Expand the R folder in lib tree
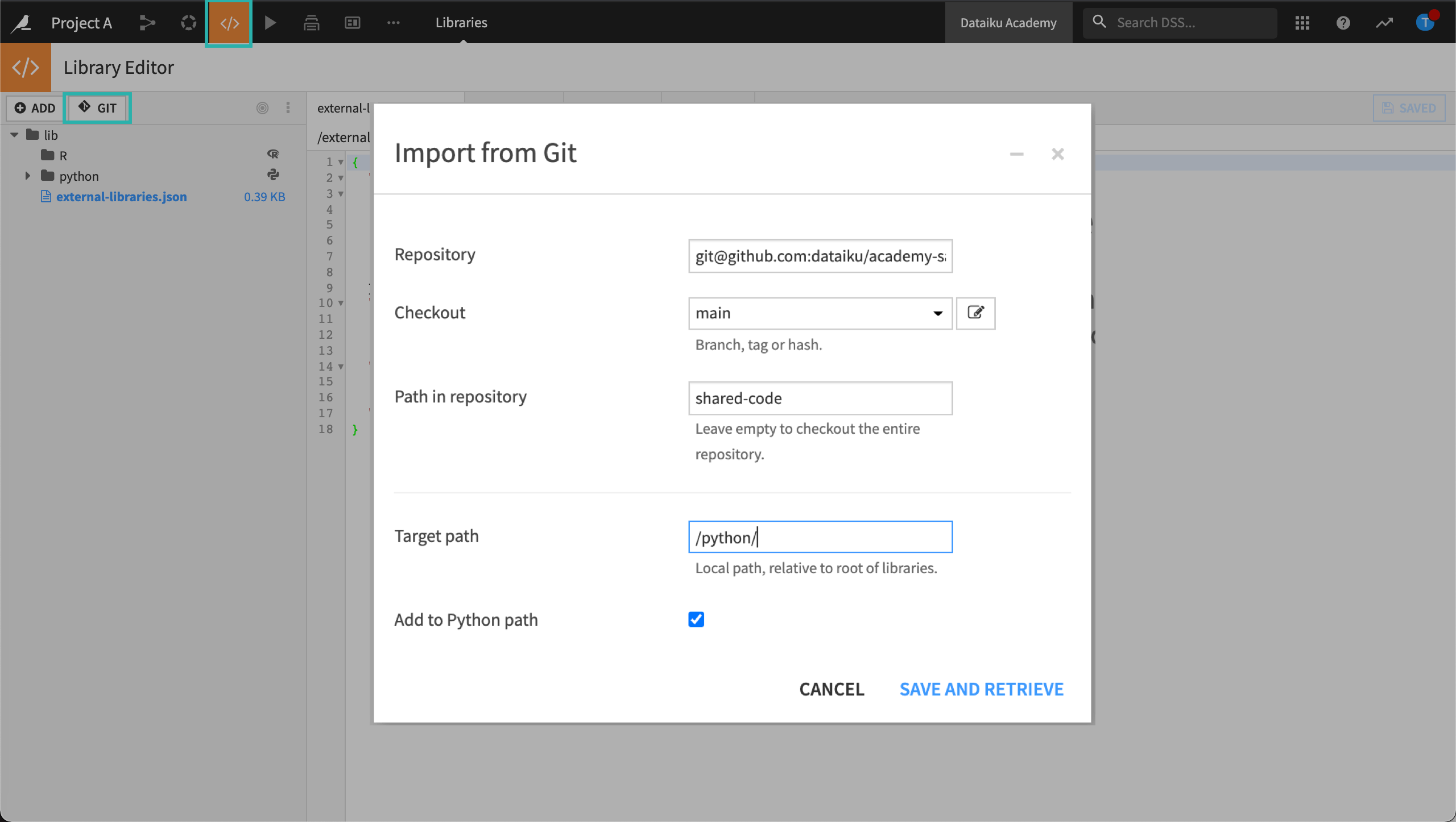 click(27, 155)
